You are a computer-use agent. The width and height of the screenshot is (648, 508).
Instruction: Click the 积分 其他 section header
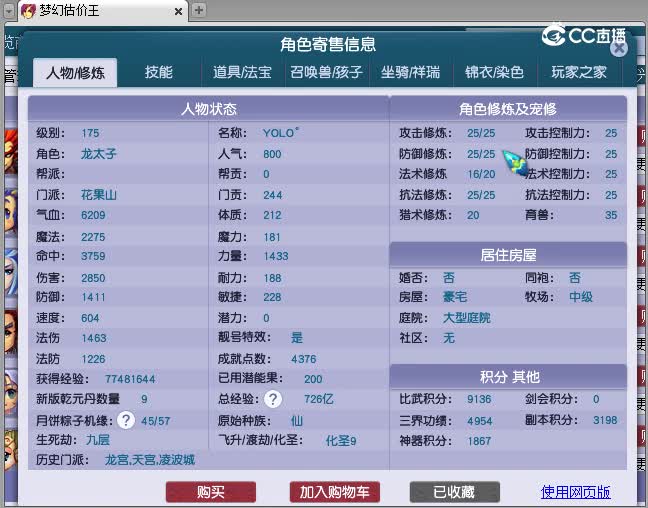pos(508,377)
